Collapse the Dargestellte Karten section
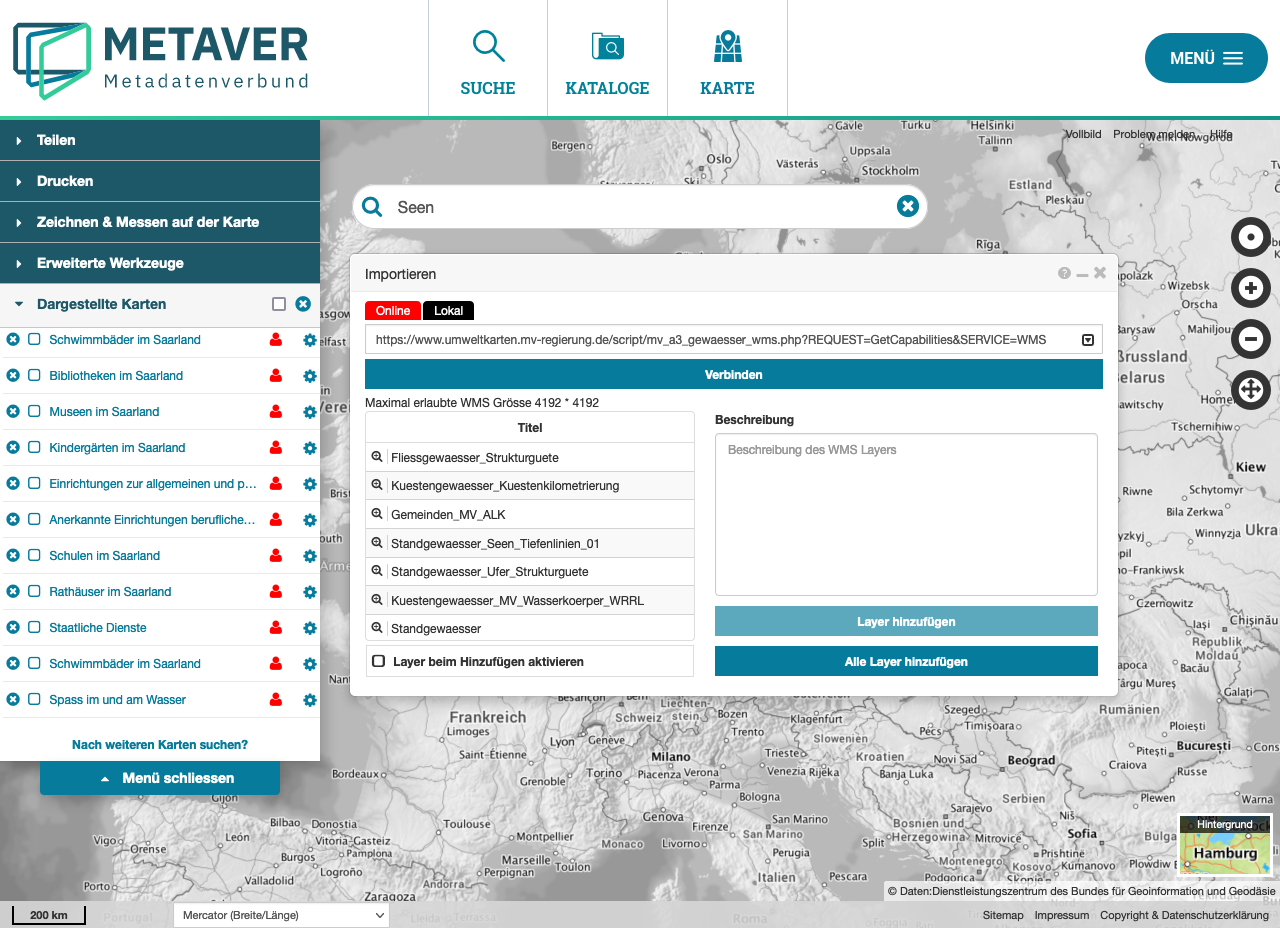The width and height of the screenshot is (1280, 928). tap(16, 303)
